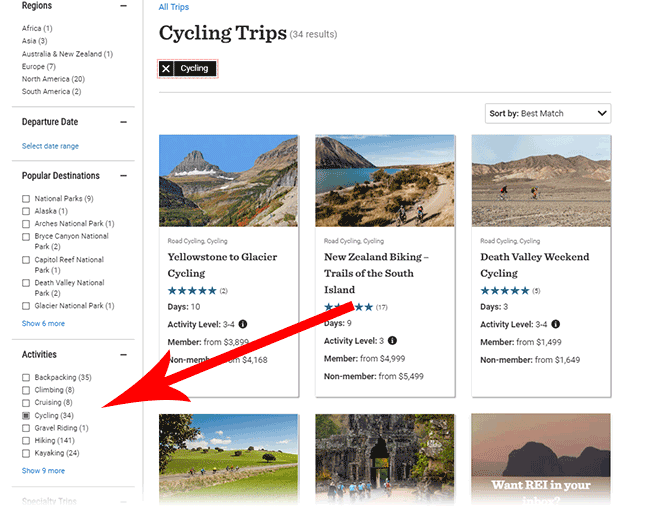This screenshot has height=512, width=650.
Task: Open the 17 reviews count for New Zealand Biking
Action: pos(381,307)
